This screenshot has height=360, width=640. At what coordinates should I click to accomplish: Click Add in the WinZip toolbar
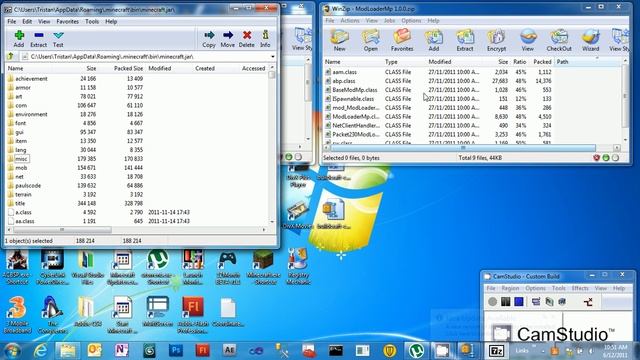tap(433, 40)
